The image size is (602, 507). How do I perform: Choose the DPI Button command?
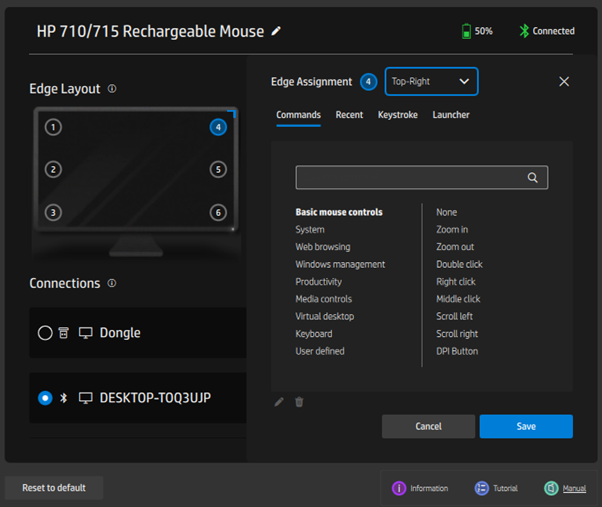click(x=457, y=351)
